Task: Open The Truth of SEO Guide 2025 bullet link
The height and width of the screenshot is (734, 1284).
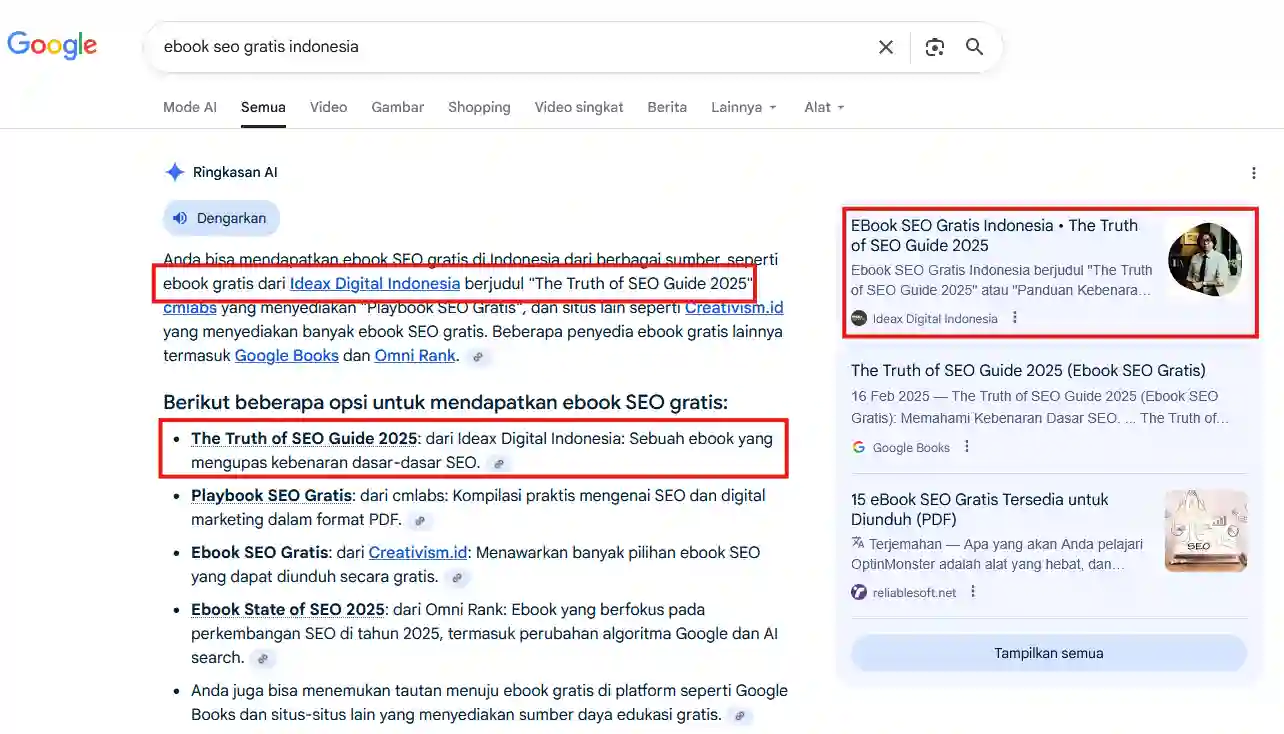Action: coord(304,438)
